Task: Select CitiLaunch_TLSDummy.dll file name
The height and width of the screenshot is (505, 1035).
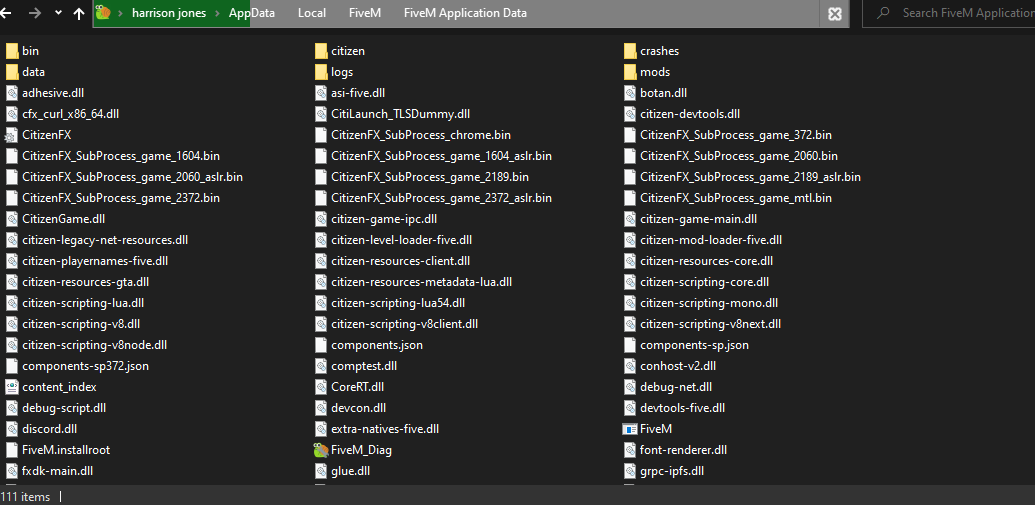Action: [x=401, y=114]
